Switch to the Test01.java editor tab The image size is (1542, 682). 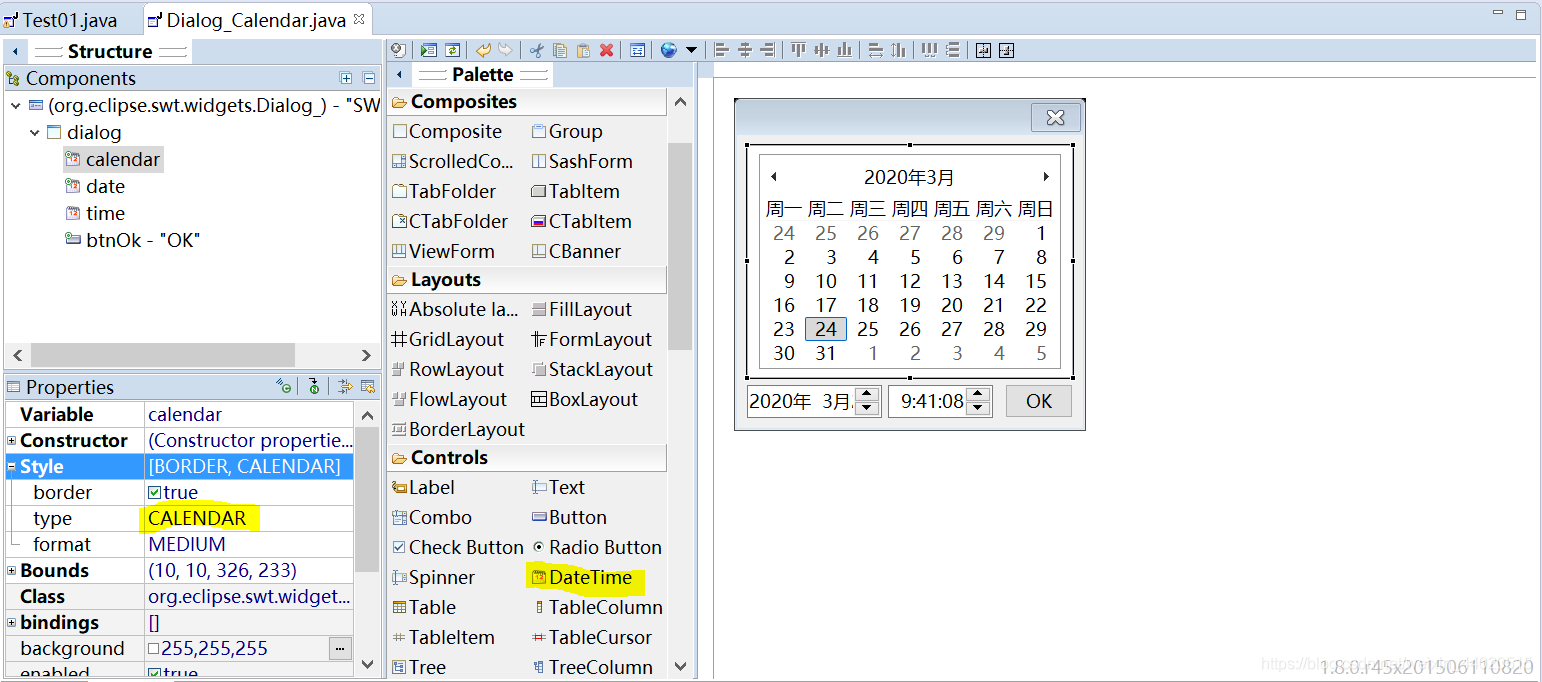pyautogui.click(x=69, y=20)
